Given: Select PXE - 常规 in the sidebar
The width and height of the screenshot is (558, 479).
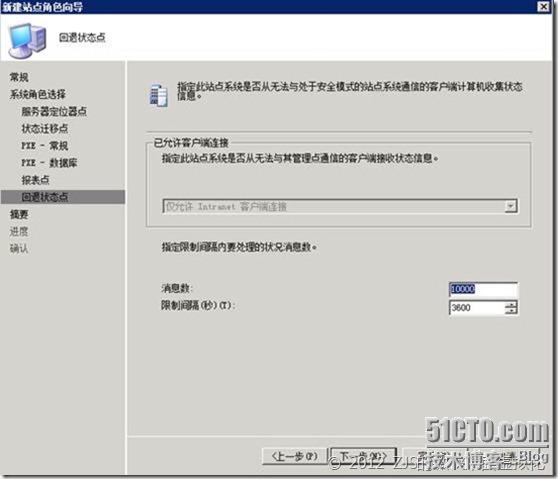Looking at the screenshot, I should 45,146.
